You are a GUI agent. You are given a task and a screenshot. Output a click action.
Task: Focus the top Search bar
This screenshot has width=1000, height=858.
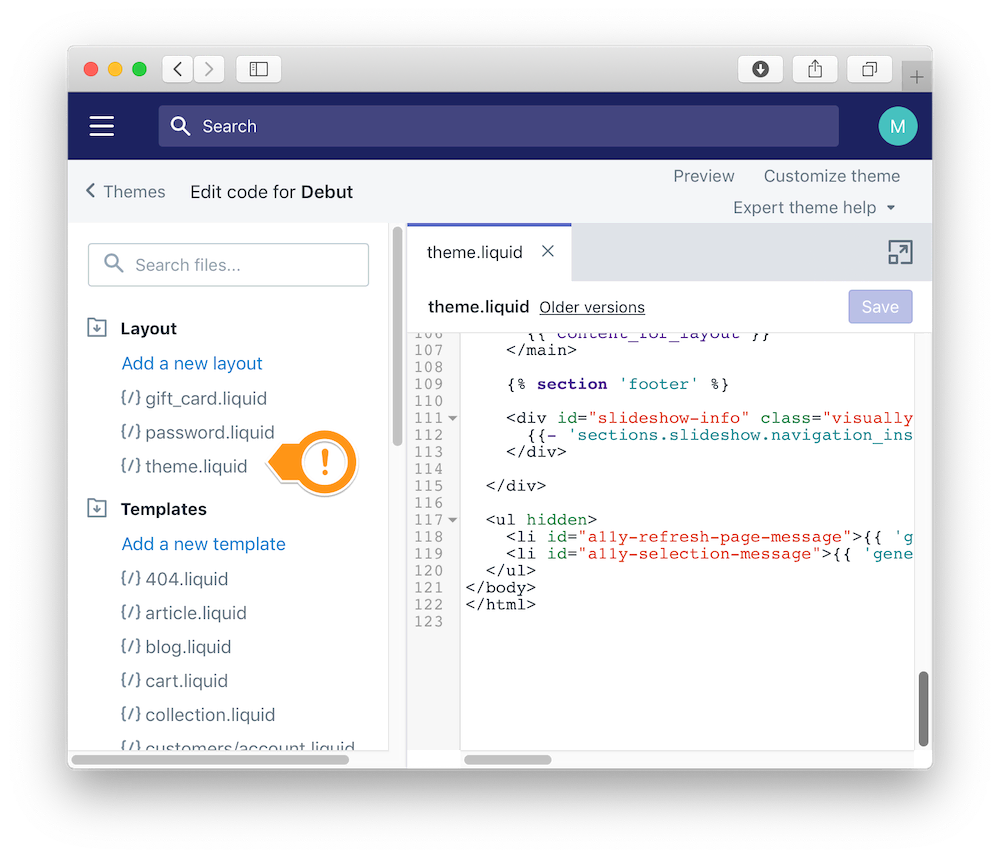click(x=499, y=126)
